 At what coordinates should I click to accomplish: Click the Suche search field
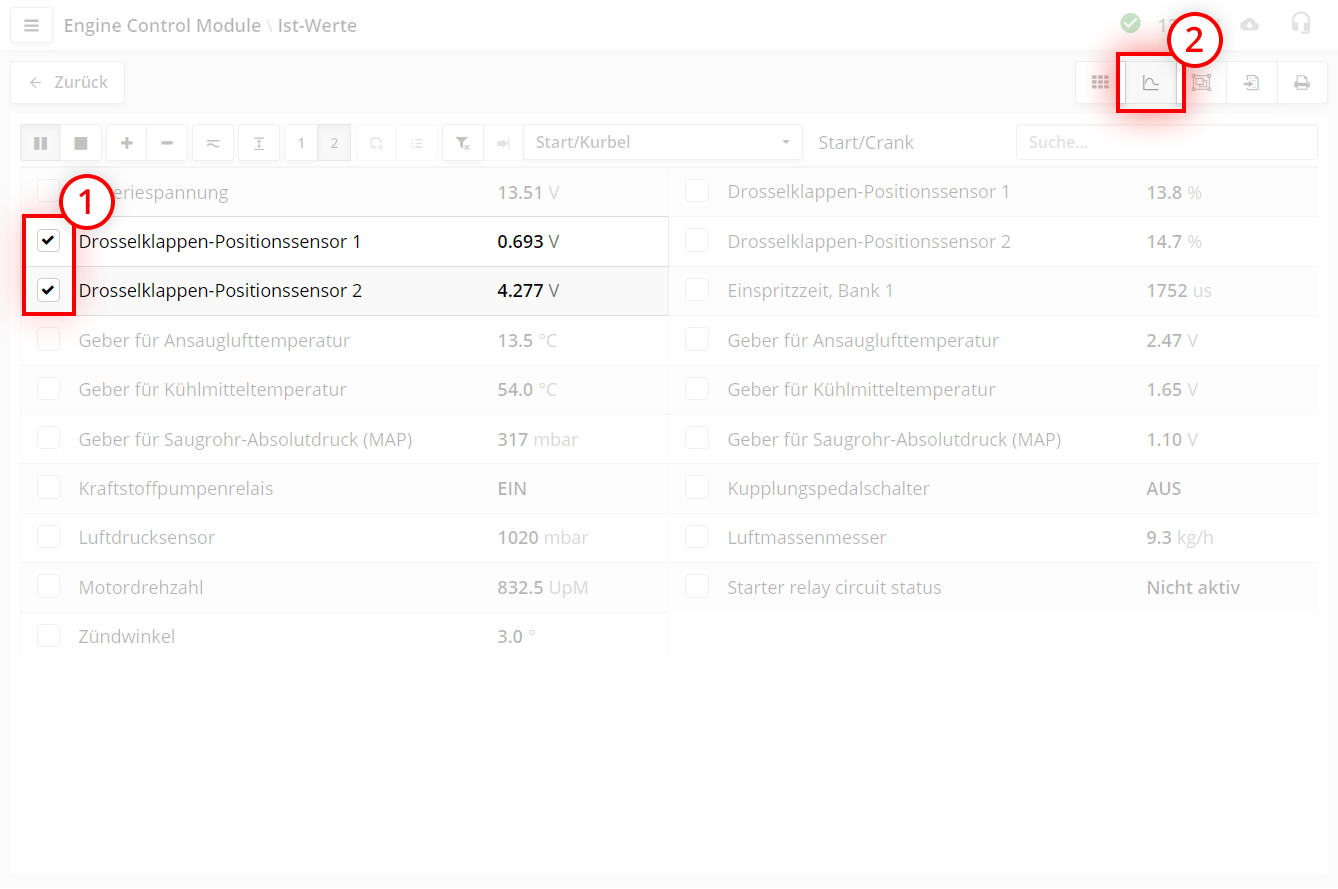coord(1166,142)
